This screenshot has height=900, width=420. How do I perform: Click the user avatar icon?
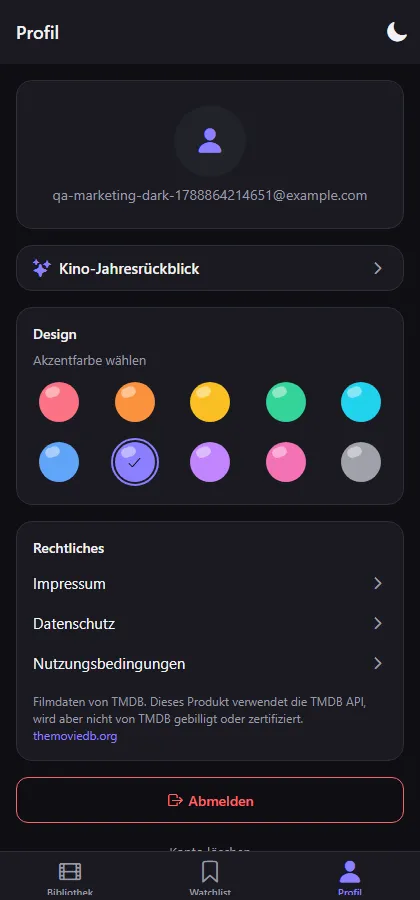click(210, 141)
